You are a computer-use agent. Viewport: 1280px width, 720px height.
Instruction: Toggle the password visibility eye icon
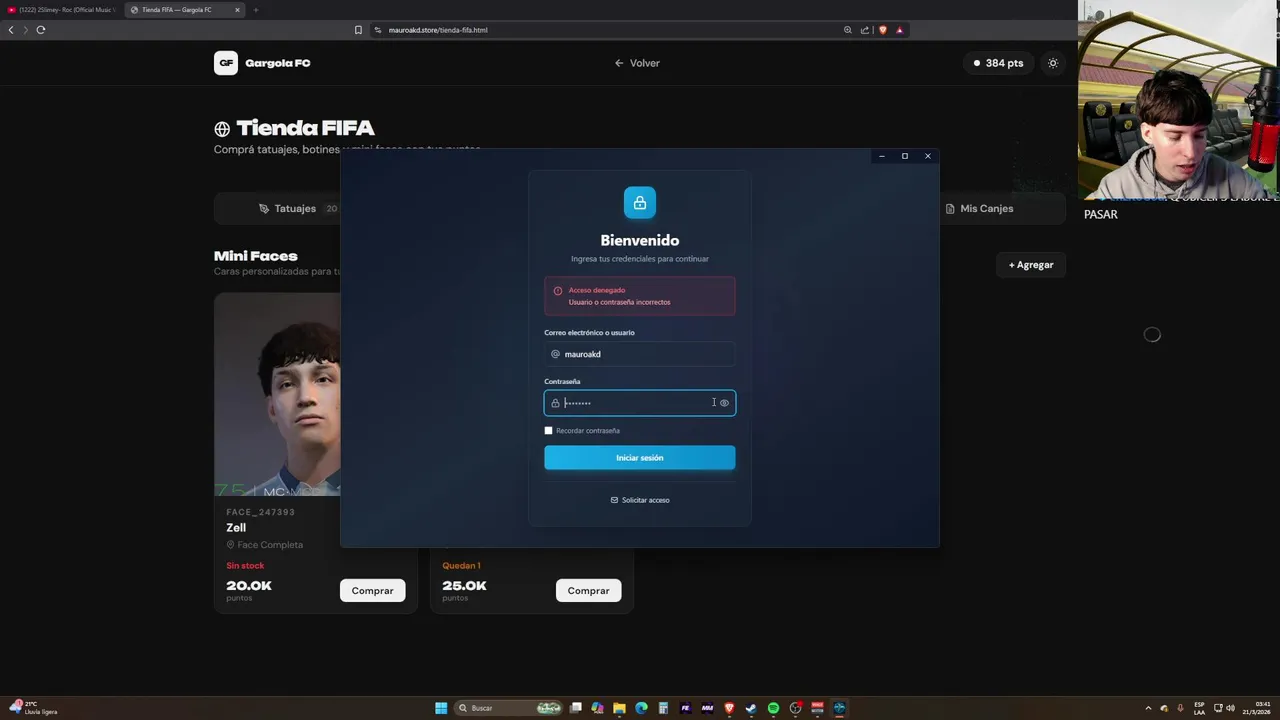tap(724, 403)
